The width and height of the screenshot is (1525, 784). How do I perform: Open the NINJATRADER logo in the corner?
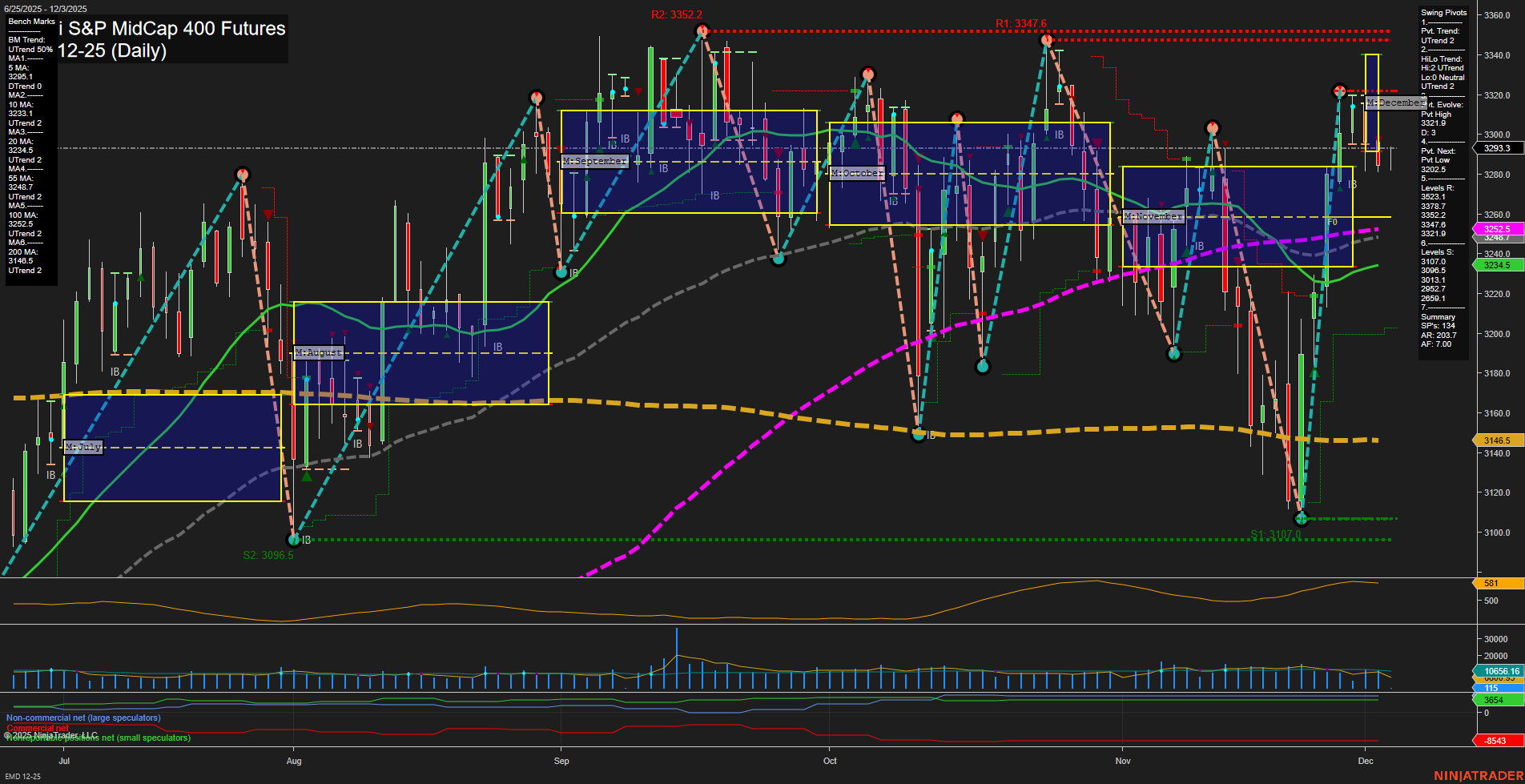1479,774
